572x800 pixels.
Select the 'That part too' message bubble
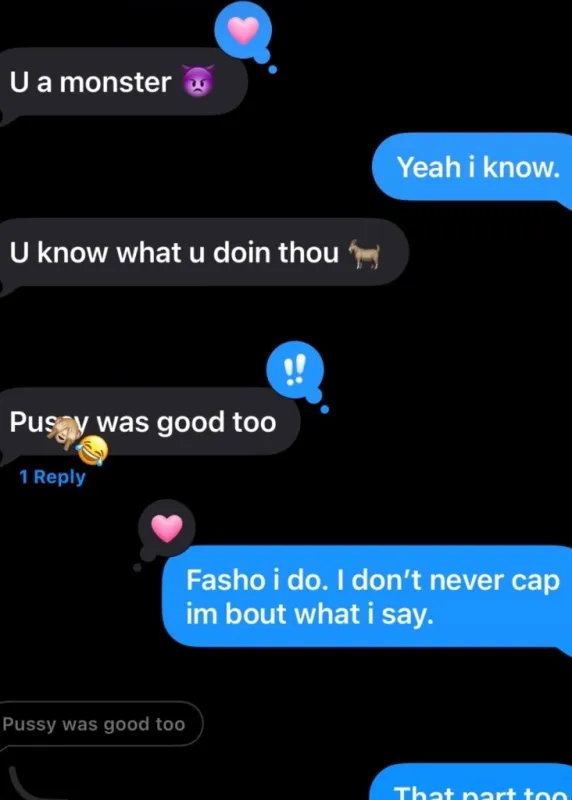coord(472,783)
